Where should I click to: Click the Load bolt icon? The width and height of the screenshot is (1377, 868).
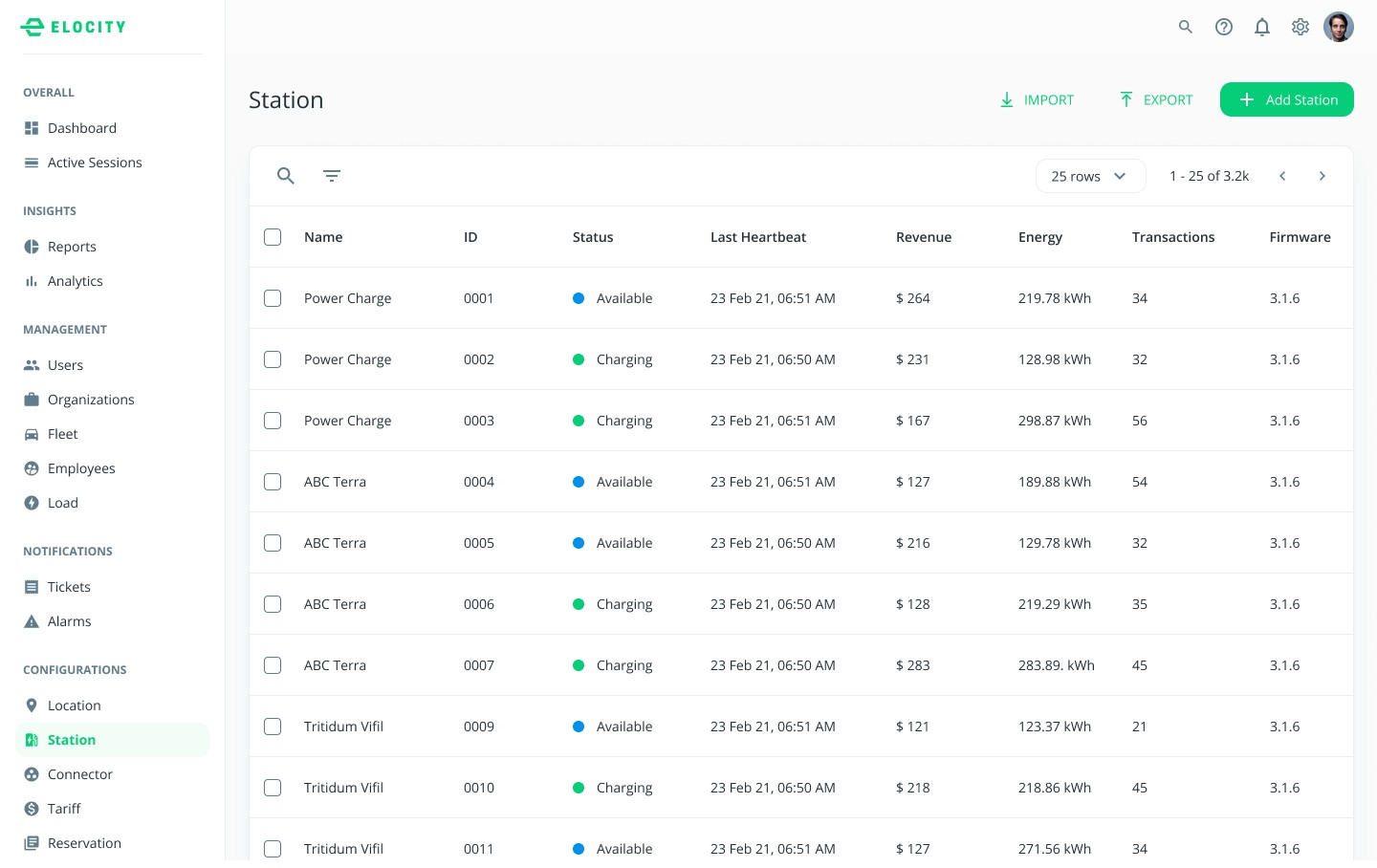(32, 503)
